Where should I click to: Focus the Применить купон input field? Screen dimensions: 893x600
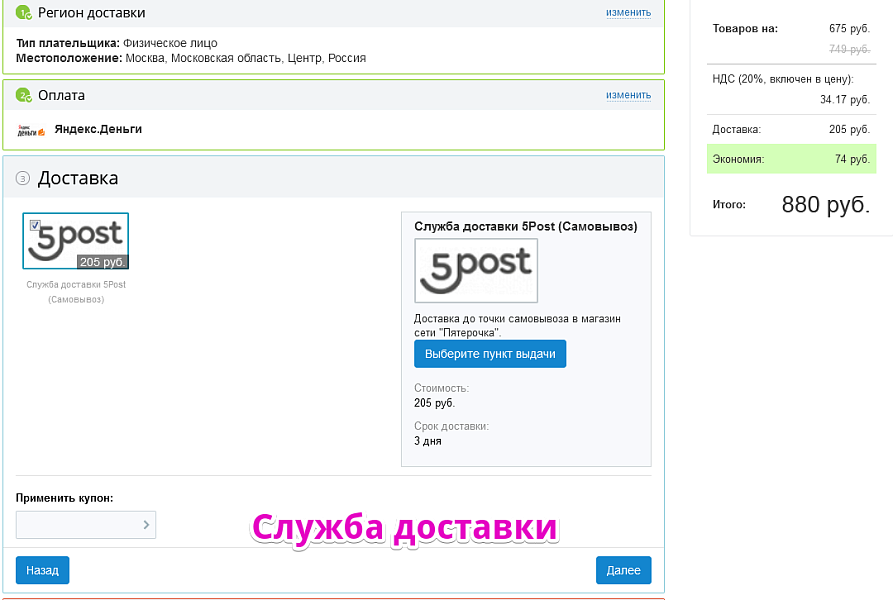pyautogui.click(x=78, y=524)
